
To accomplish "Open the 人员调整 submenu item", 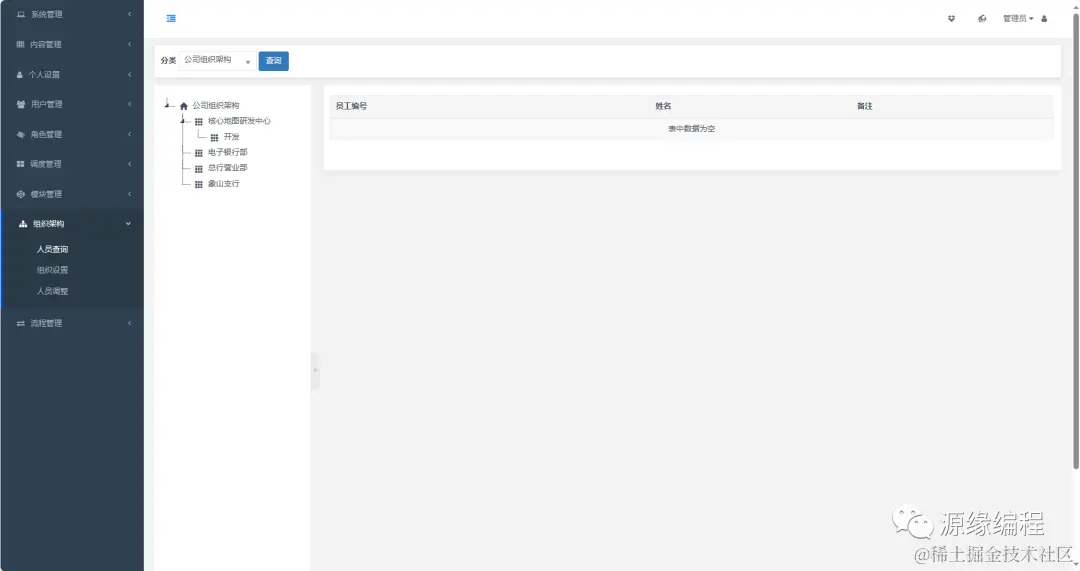I will click(52, 291).
